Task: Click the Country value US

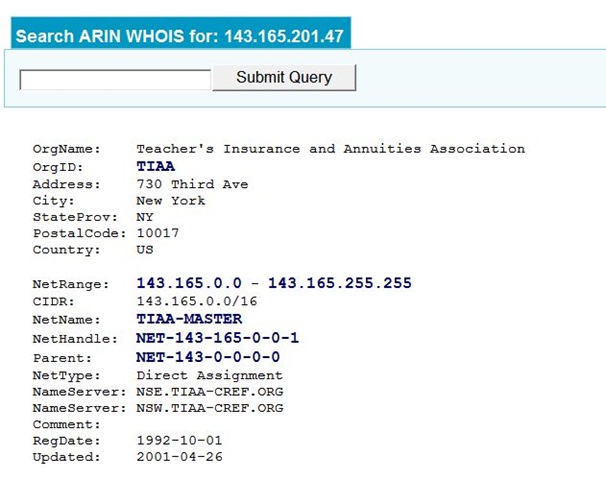Action: tap(145, 249)
